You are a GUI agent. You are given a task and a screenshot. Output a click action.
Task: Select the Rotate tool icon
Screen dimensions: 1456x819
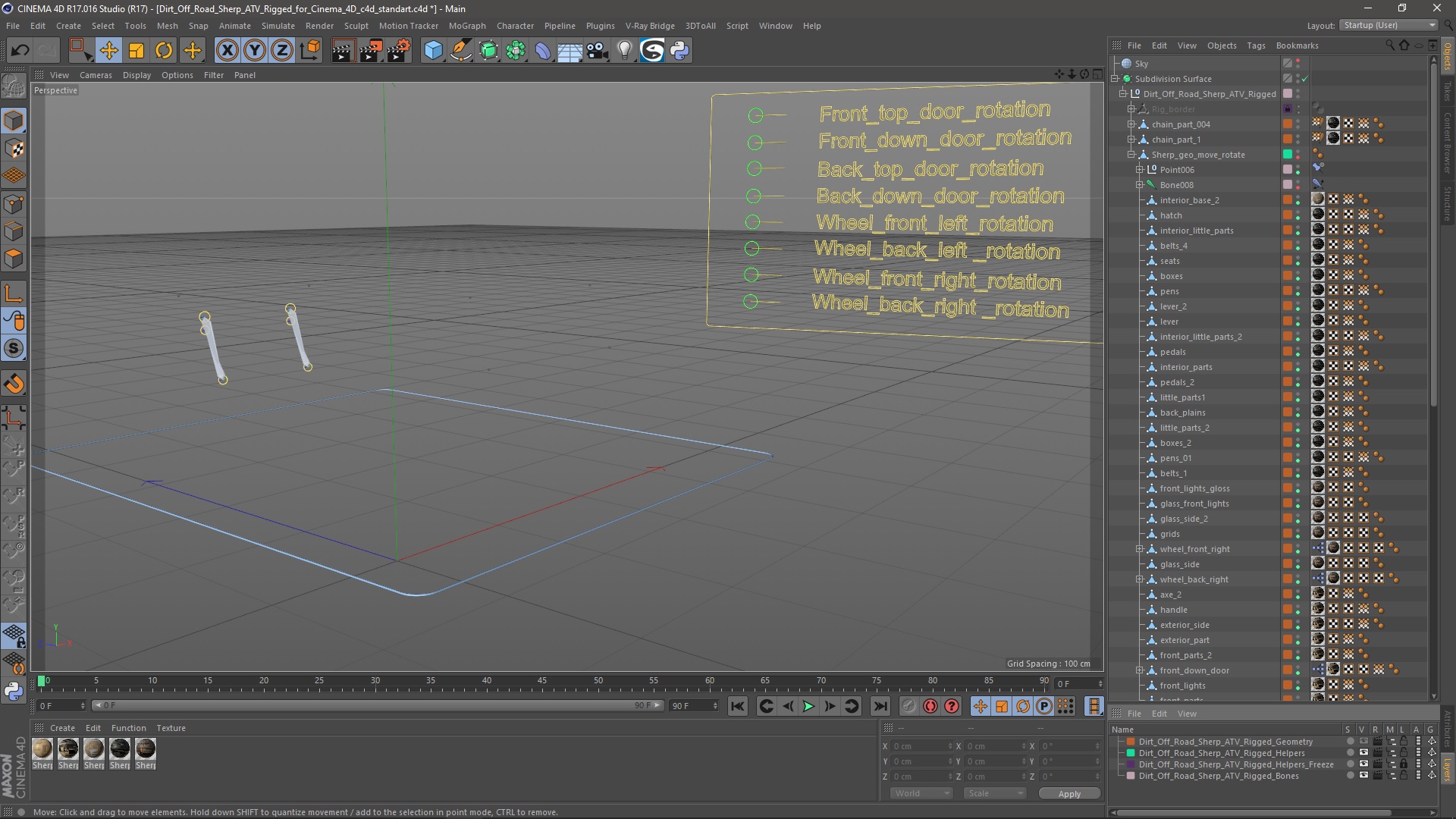tap(164, 51)
